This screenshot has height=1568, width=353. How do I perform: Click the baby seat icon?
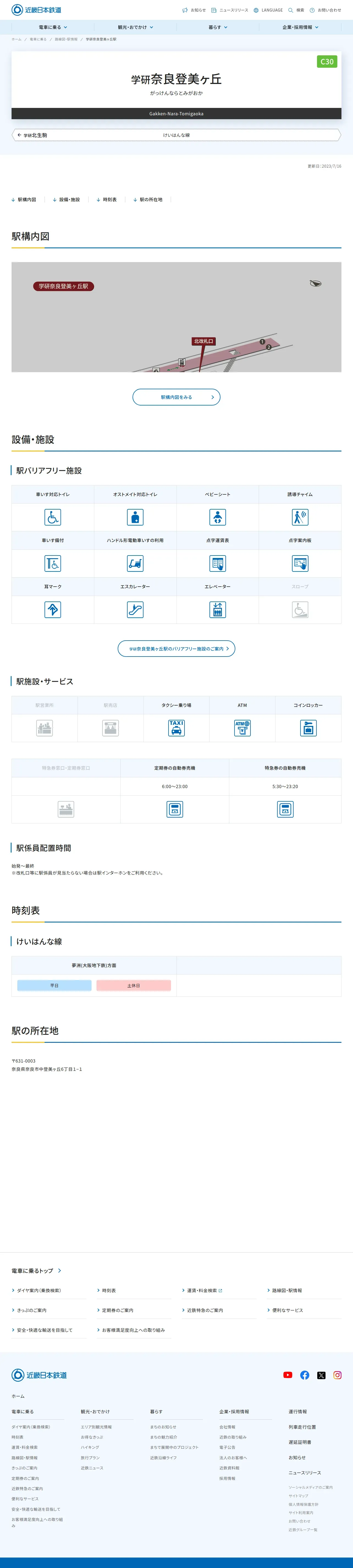point(217,518)
